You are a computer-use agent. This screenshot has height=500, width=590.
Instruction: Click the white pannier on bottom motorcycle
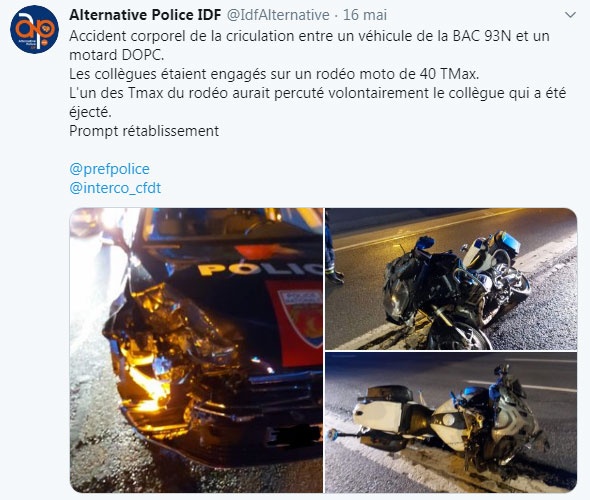click(376, 416)
